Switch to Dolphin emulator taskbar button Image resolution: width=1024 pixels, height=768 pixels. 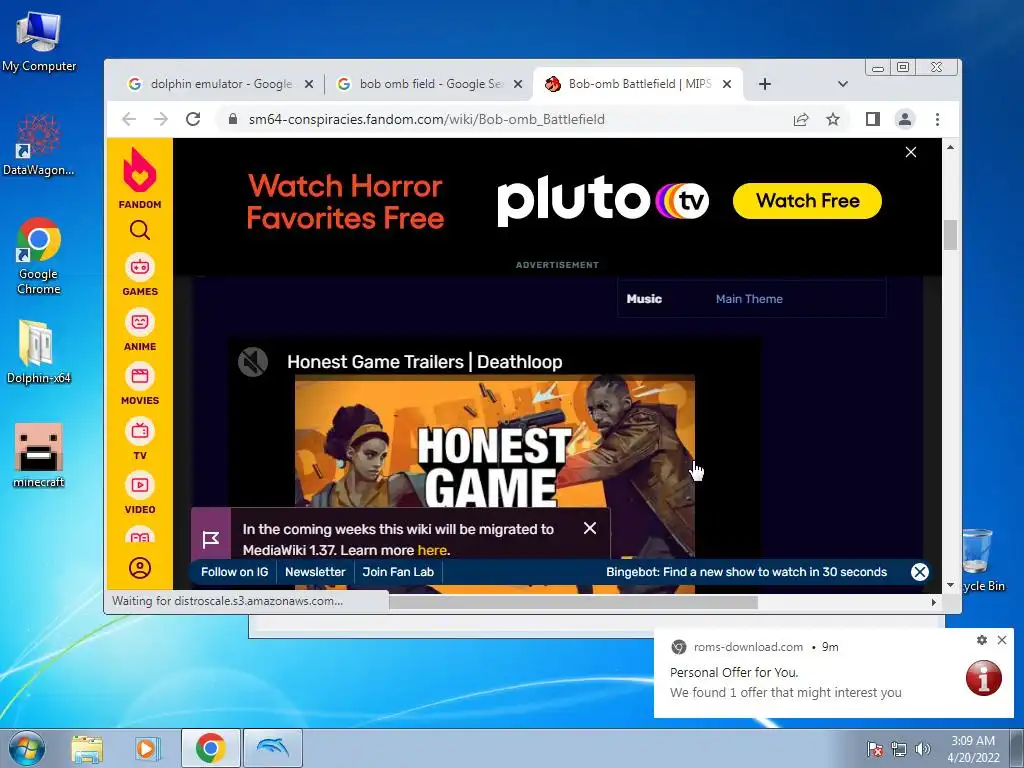[x=272, y=748]
